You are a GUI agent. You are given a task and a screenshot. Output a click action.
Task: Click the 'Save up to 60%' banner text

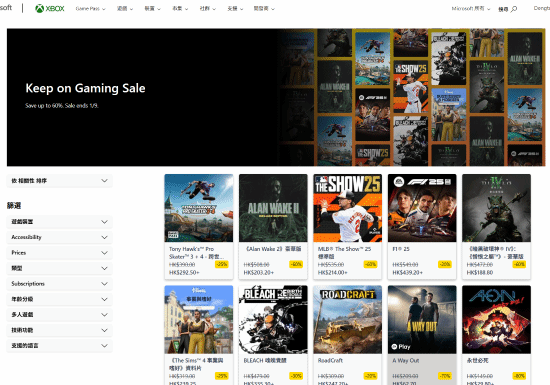click(62, 106)
